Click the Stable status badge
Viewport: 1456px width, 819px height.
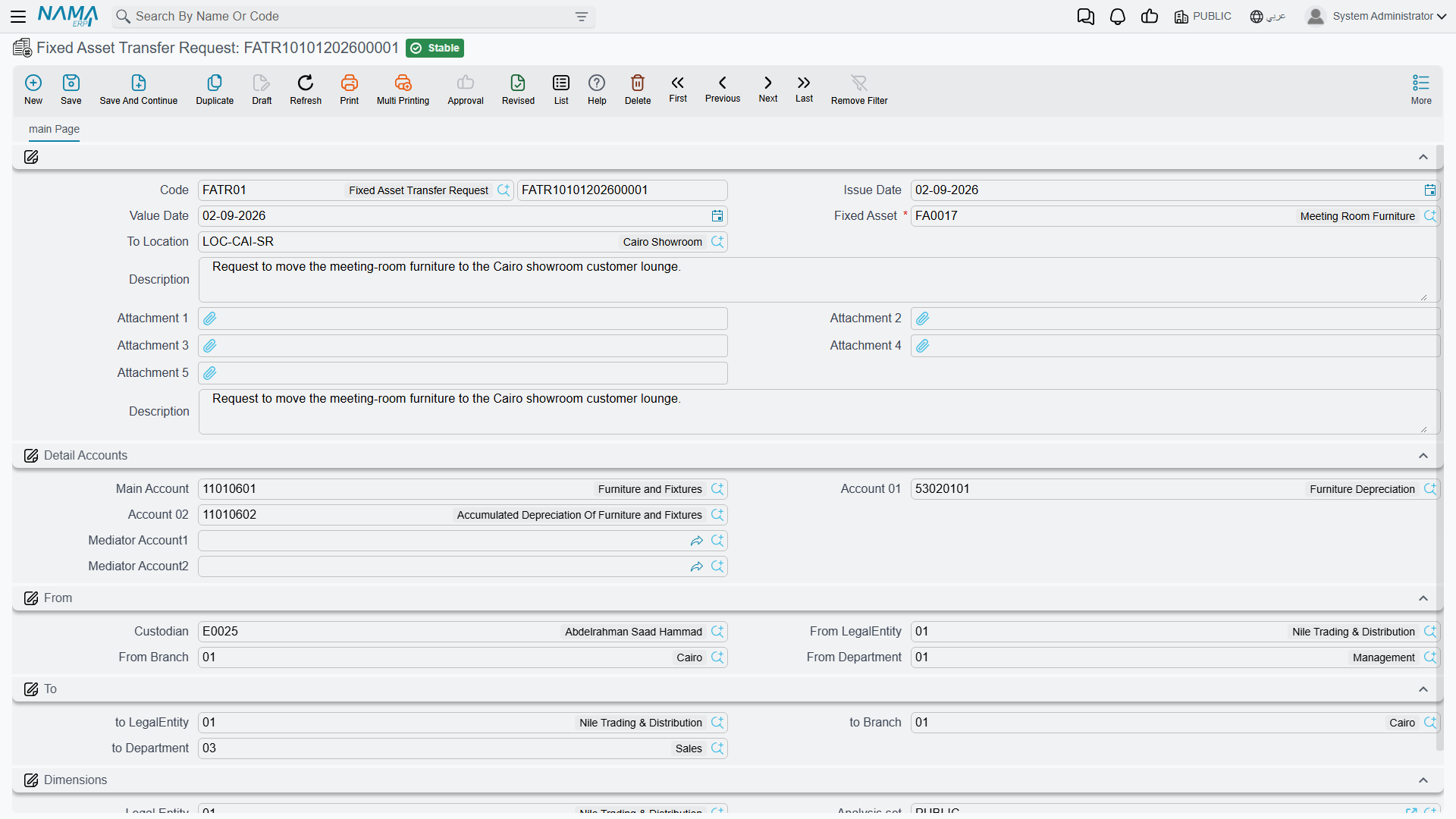click(x=435, y=48)
